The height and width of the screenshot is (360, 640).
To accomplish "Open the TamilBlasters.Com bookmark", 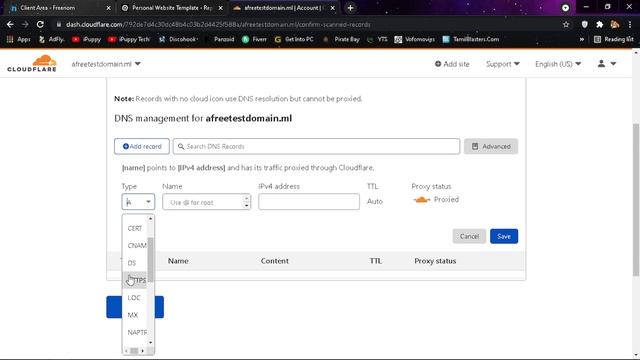I will point(471,39).
